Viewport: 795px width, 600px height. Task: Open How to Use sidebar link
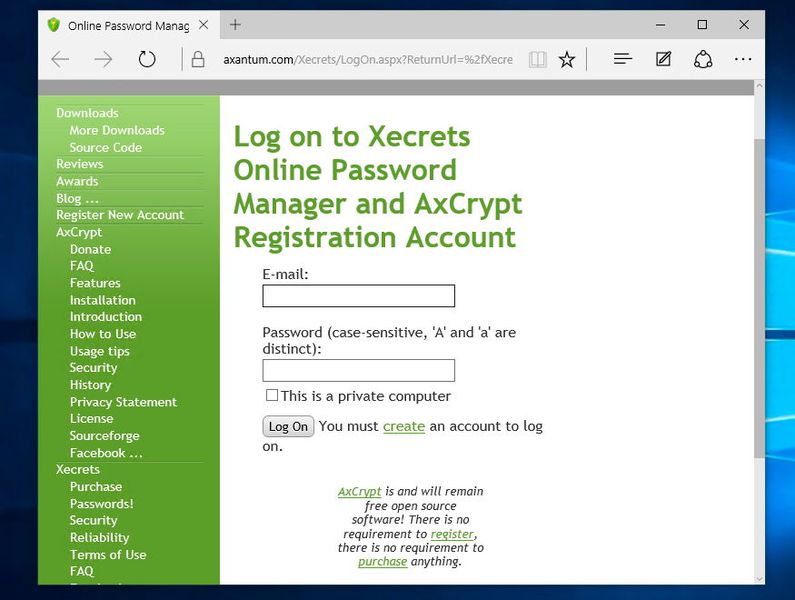pyautogui.click(x=103, y=334)
